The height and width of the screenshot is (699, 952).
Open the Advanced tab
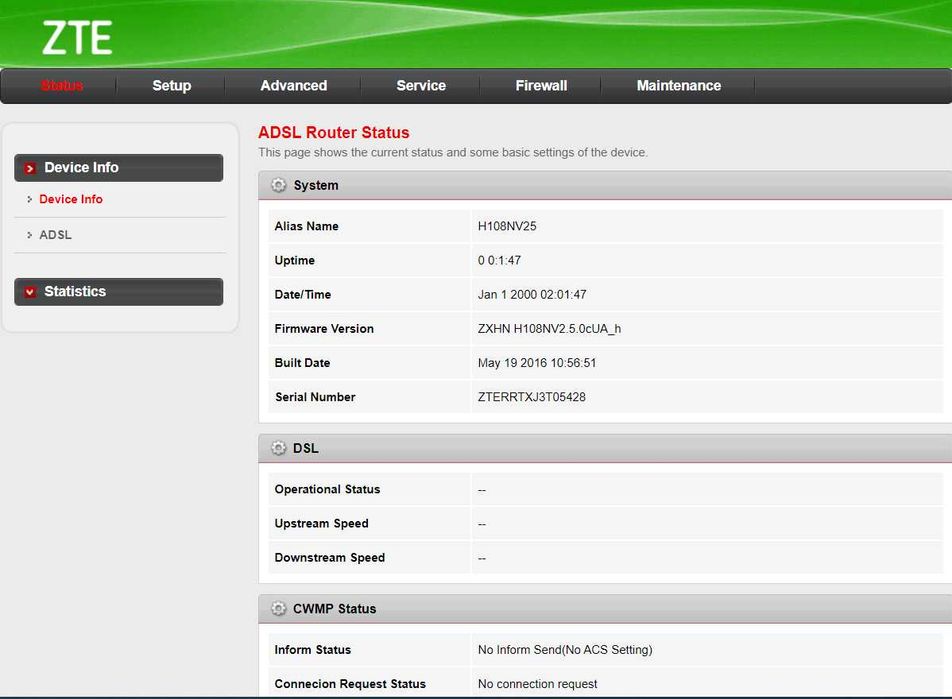(294, 86)
